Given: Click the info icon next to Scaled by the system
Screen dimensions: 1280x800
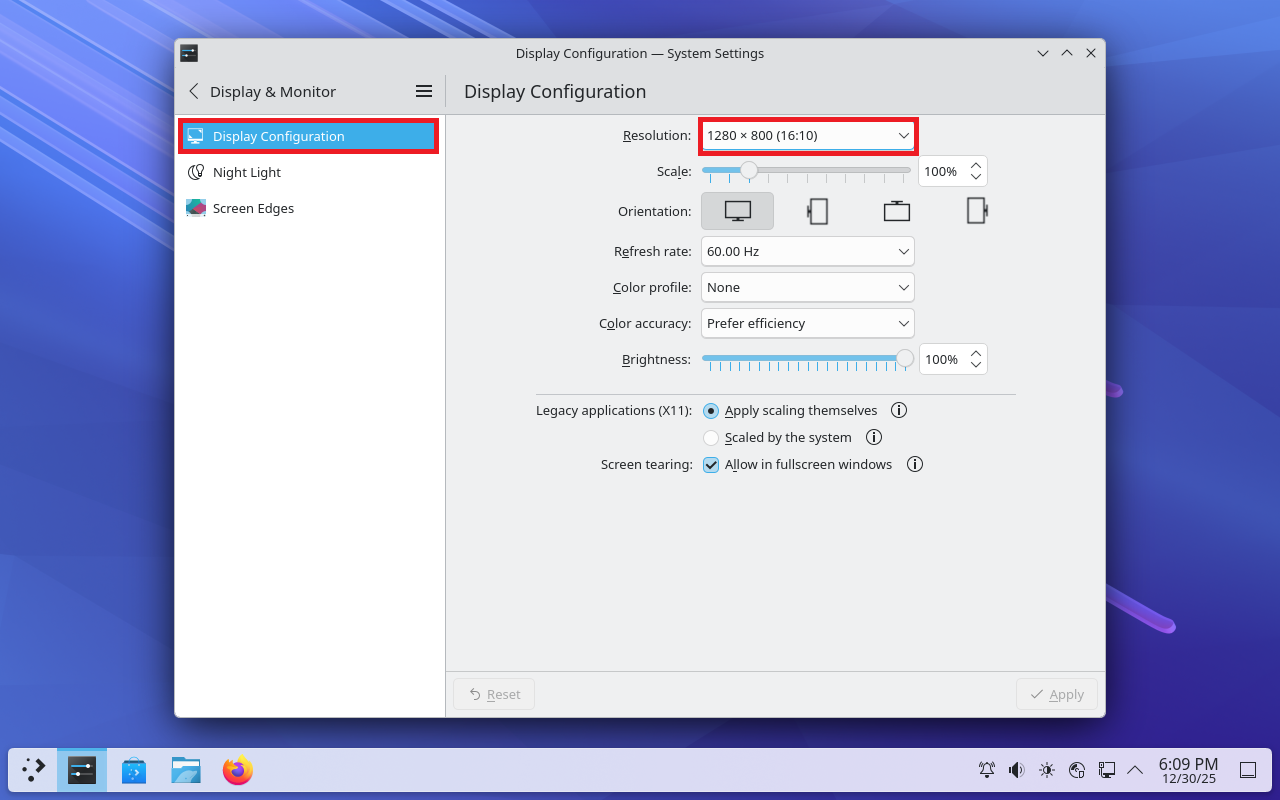Looking at the screenshot, I should (x=873, y=437).
